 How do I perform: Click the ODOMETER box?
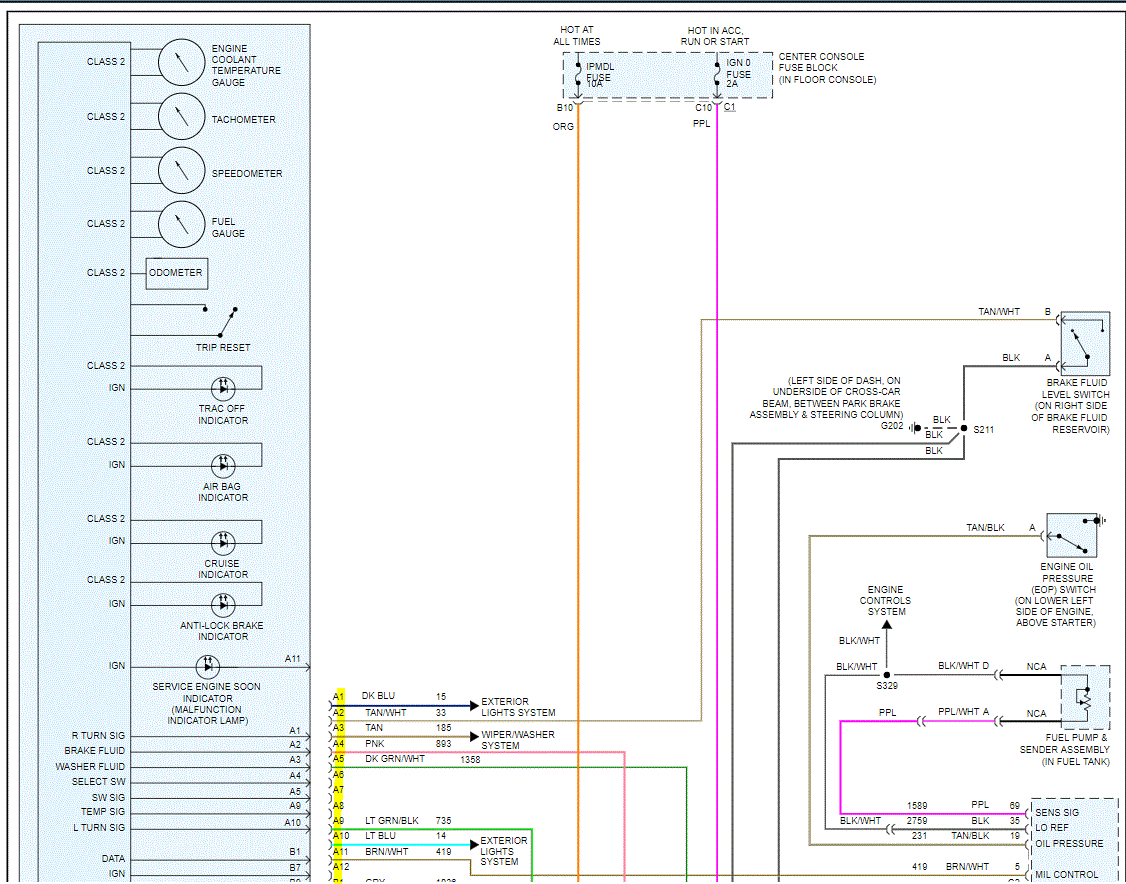(176, 273)
